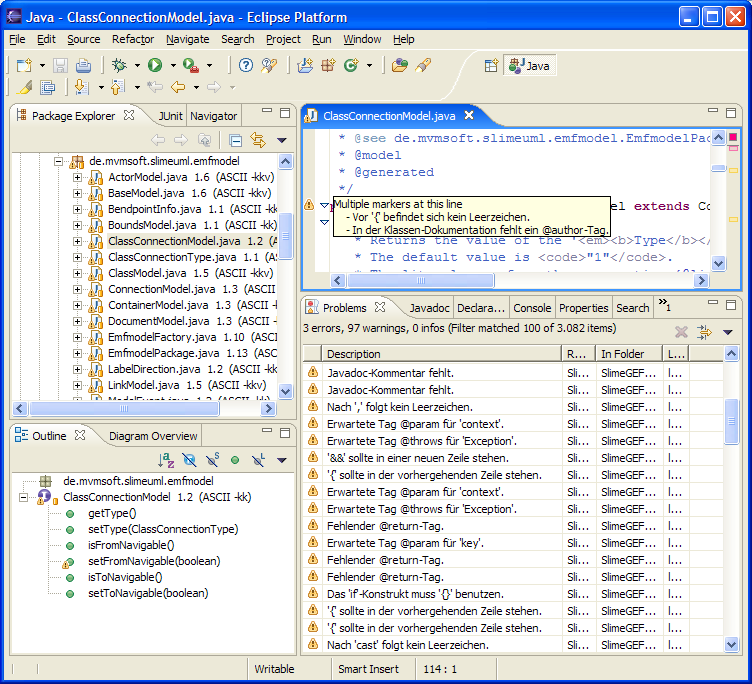
Task: Click the Delete red X icon in Problems view
Action: [x=681, y=332]
